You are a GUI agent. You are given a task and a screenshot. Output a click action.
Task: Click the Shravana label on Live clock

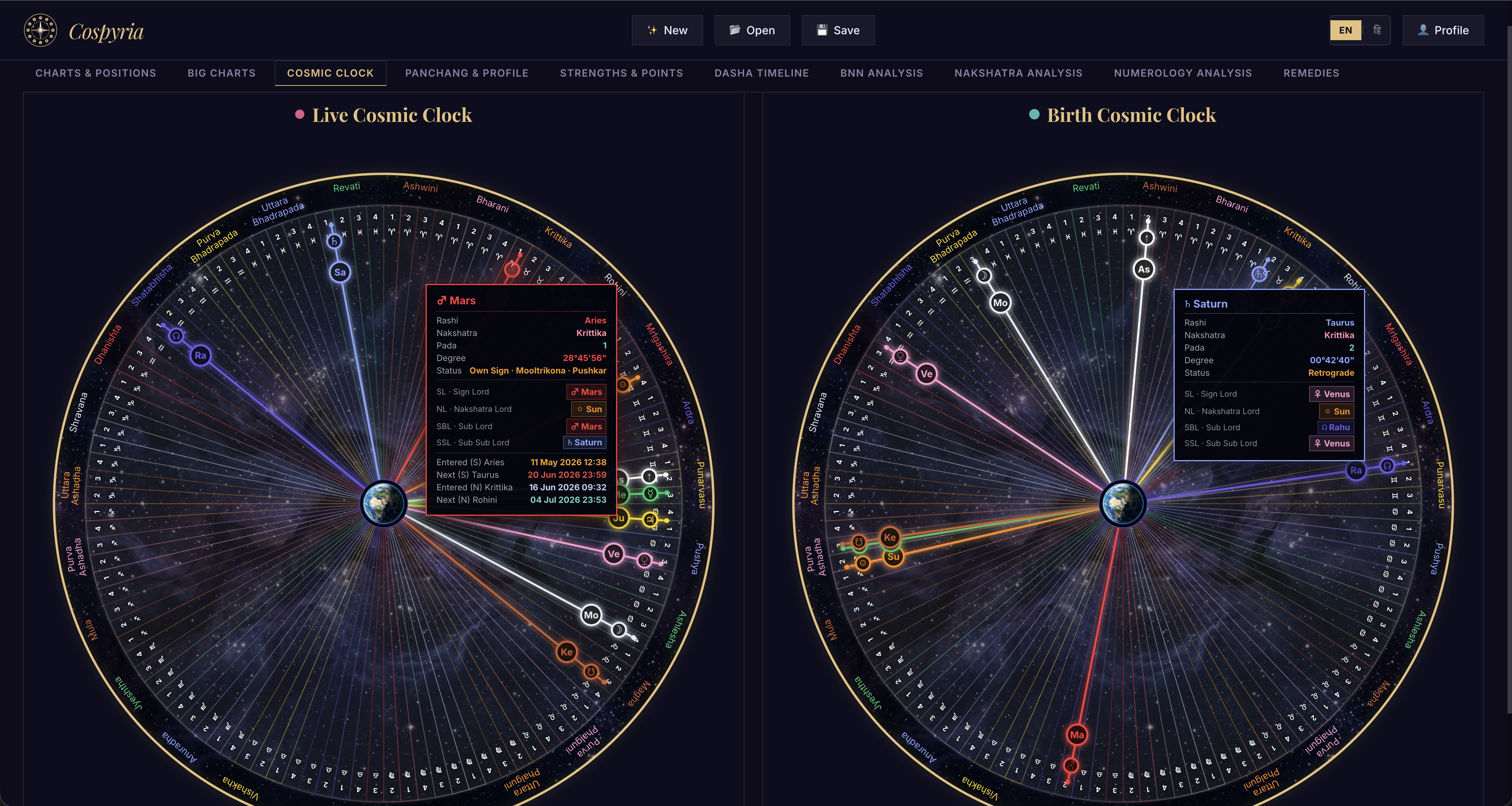(x=78, y=412)
